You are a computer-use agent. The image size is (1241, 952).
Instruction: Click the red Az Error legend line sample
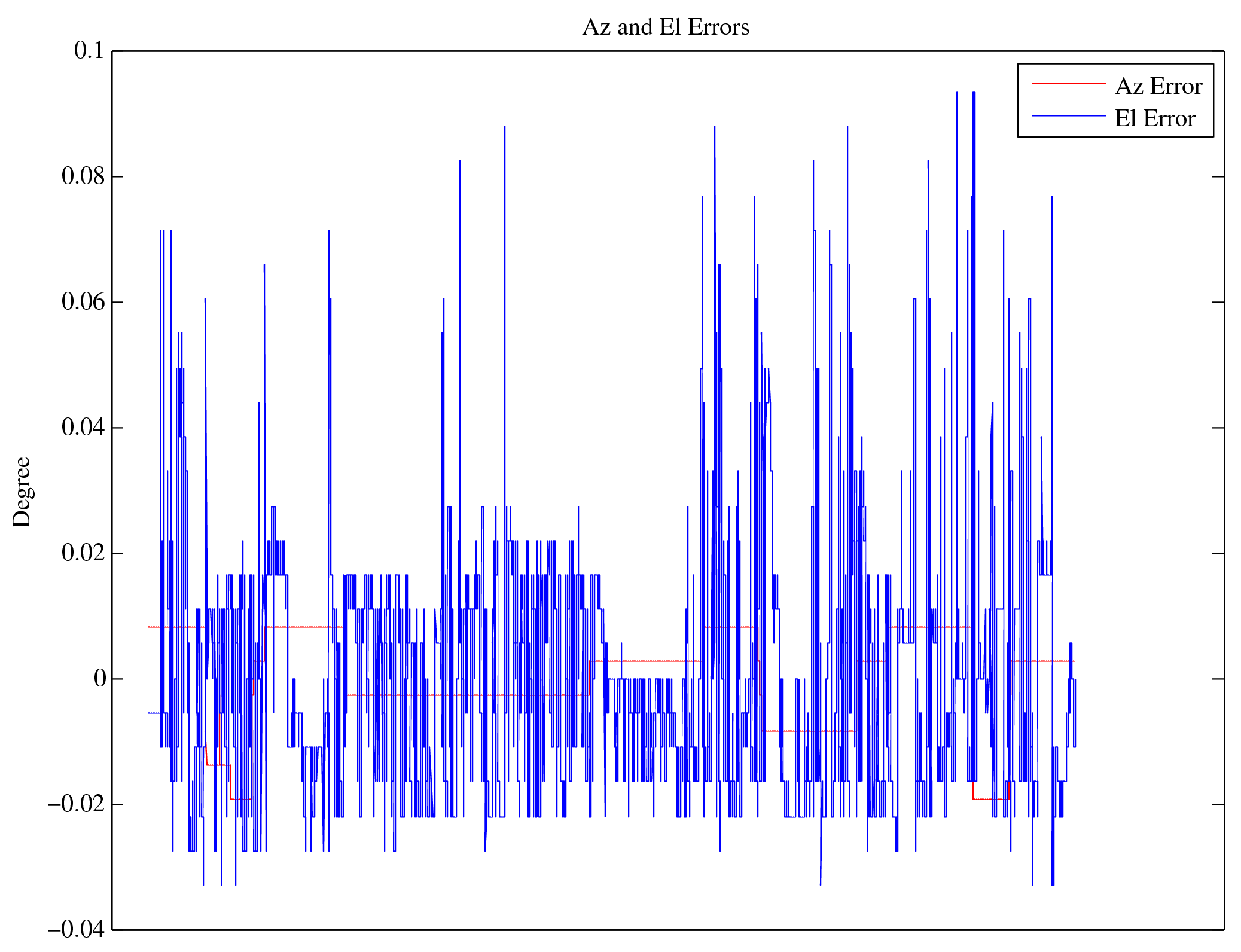(1068, 83)
